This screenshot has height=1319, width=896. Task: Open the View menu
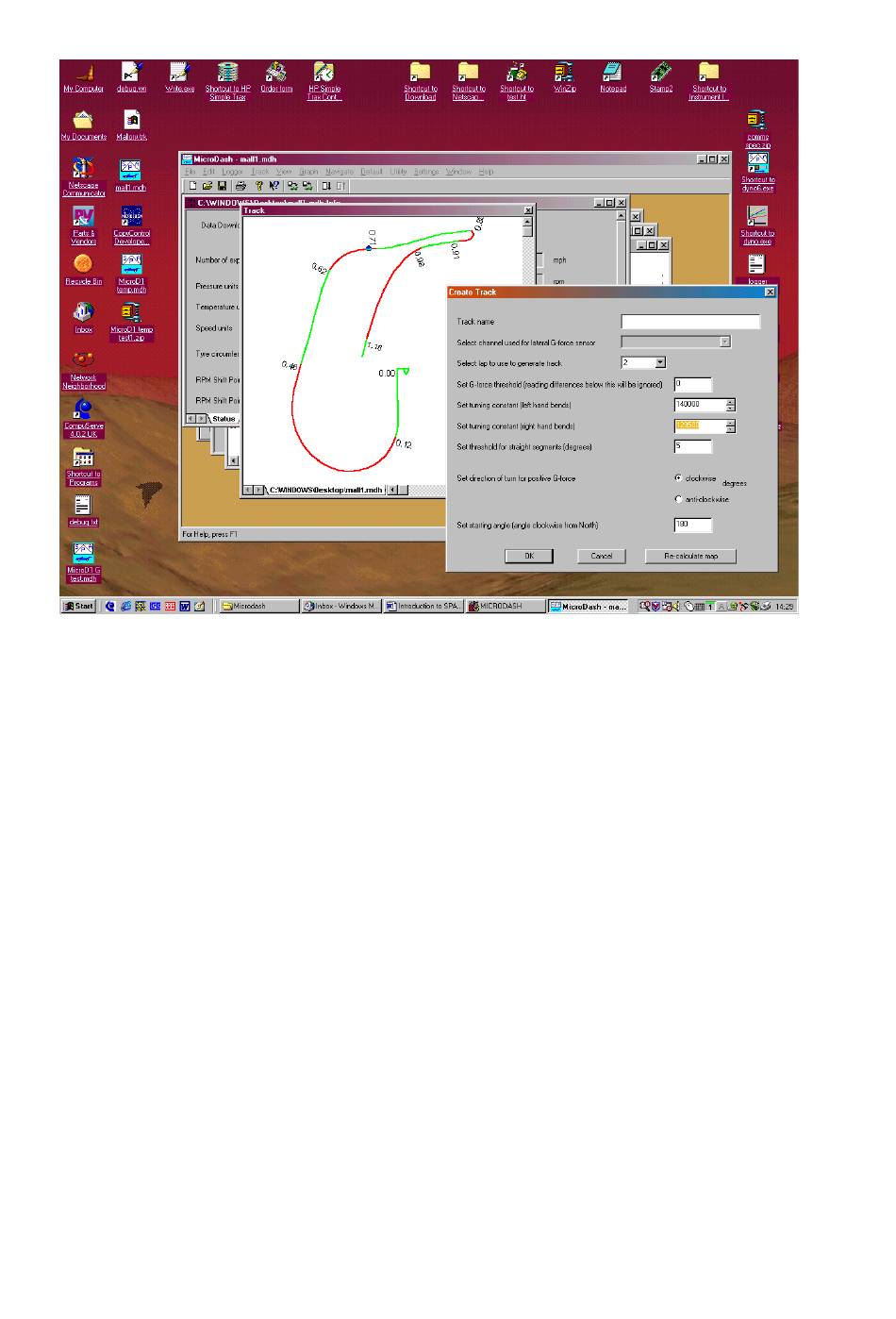284,172
